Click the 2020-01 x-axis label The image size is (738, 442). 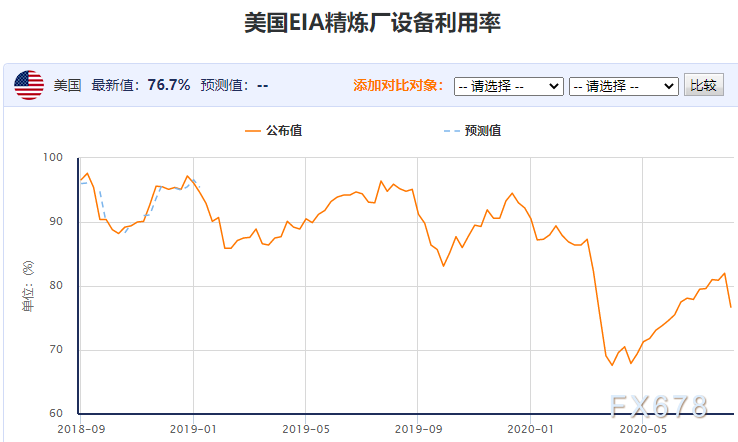pyautogui.click(x=530, y=429)
